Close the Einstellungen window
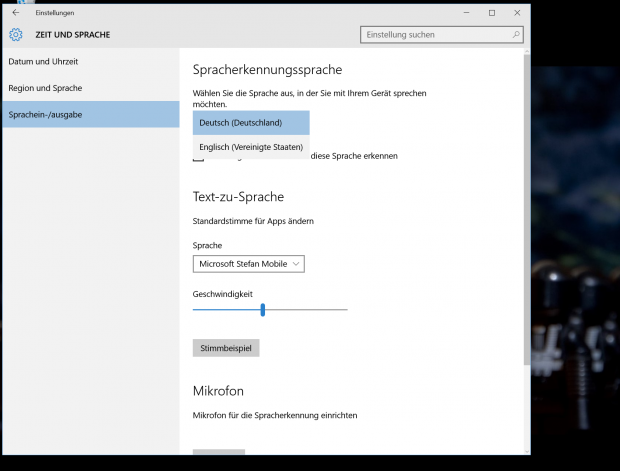The height and width of the screenshot is (471, 620). (x=517, y=13)
